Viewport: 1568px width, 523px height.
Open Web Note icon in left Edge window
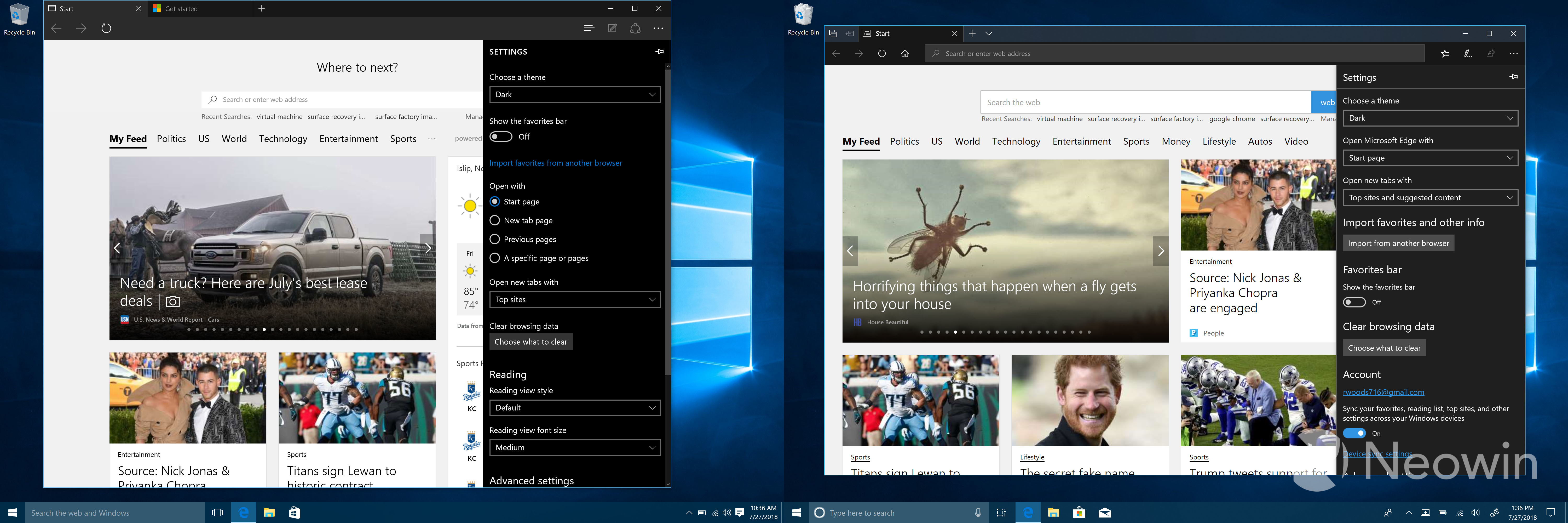coord(612,28)
